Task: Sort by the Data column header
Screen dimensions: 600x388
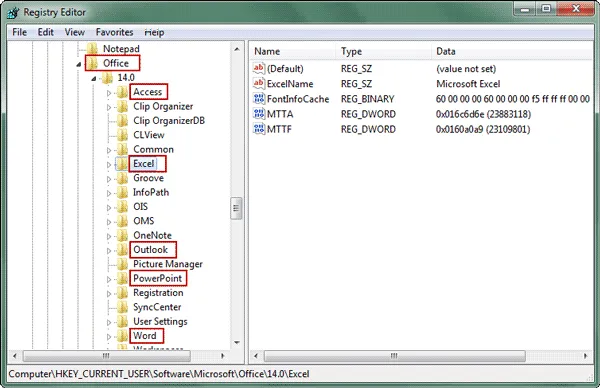Action: coord(513,51)
